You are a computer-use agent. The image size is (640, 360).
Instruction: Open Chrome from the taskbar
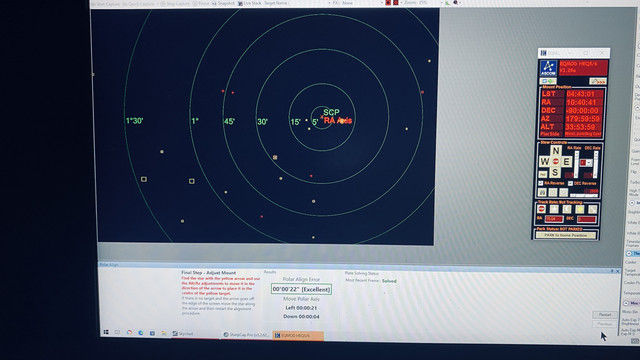tap(129, 333)
